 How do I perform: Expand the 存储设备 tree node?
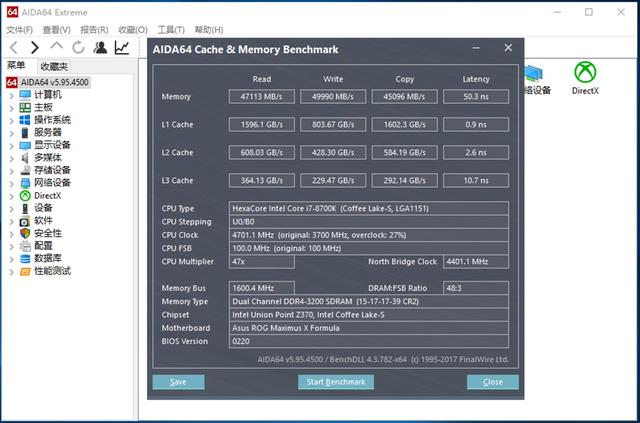click(x=11, y=171)
